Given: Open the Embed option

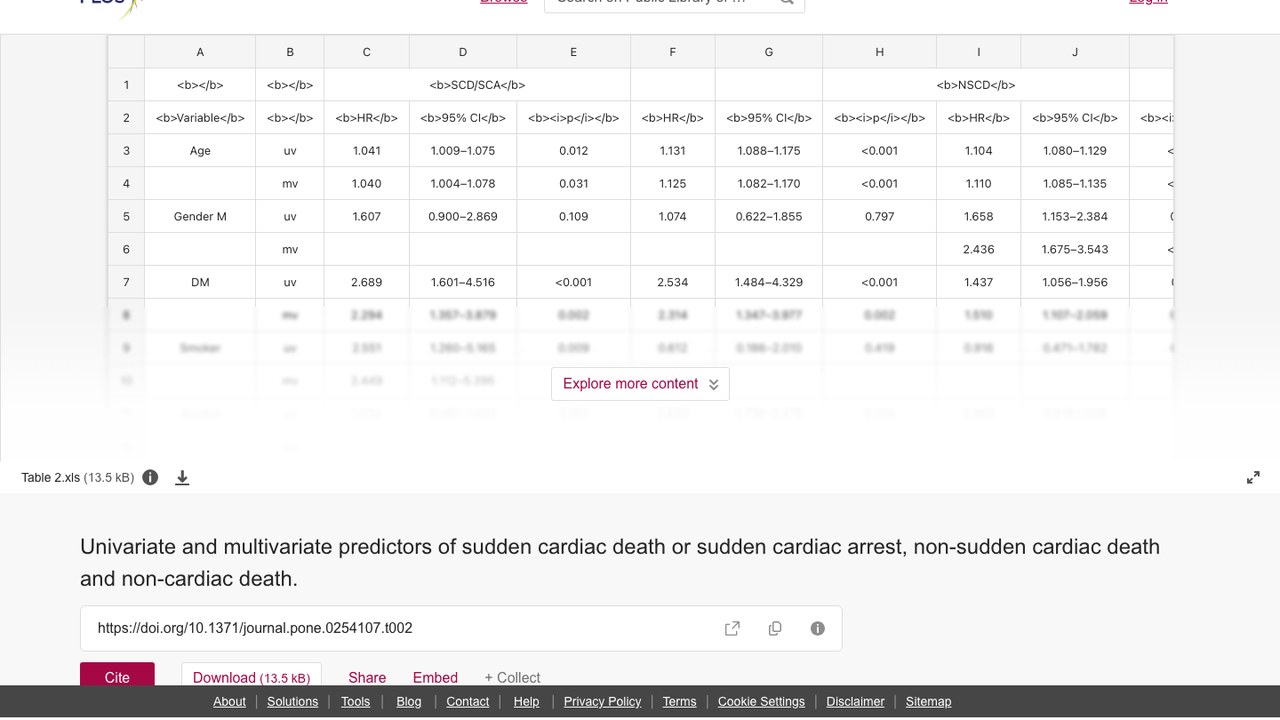Looking at the screenshot, I should coord(435,677).
